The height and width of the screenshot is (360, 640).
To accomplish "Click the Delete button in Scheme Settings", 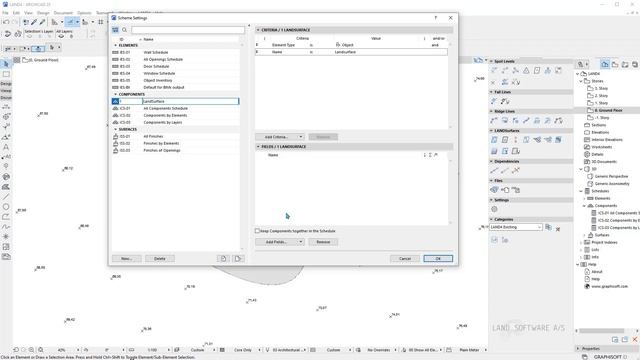I will (160, 258).
